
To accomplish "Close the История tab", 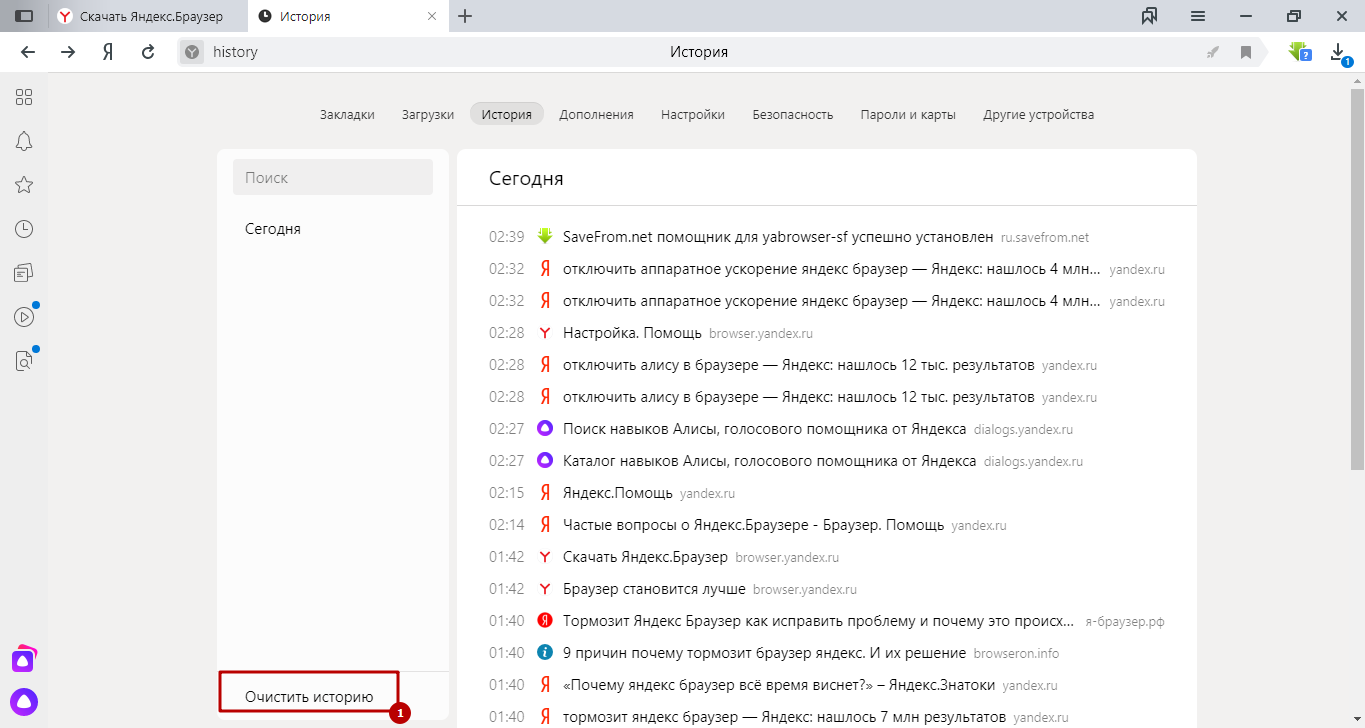I will [432, 16].
